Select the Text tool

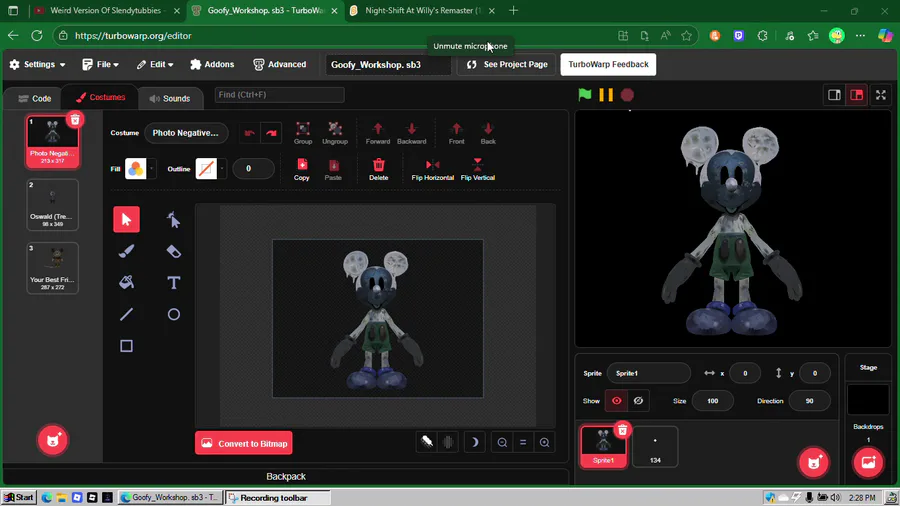pyautogui.click(x=173, y=283)
